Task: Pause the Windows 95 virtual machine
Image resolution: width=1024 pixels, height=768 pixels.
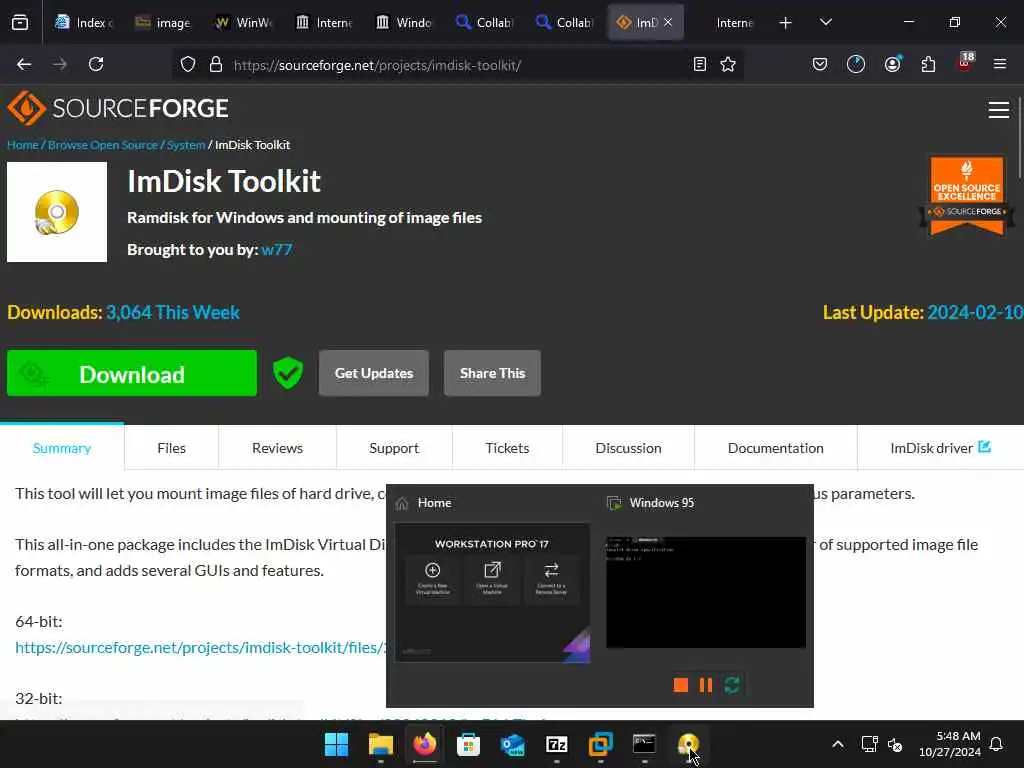Action: (x=706, y=684)
